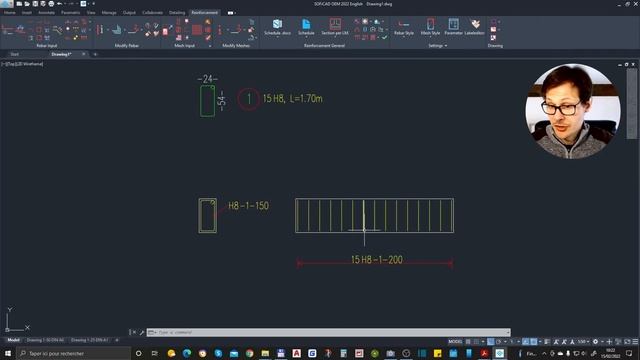
Task: Click the large red mesh square in Mesh Input
Action: tap(197, 30)
